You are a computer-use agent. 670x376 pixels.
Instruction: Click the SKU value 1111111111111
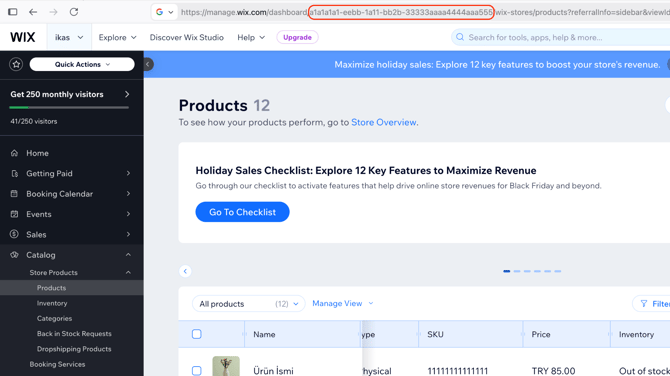tap(458, 370)
